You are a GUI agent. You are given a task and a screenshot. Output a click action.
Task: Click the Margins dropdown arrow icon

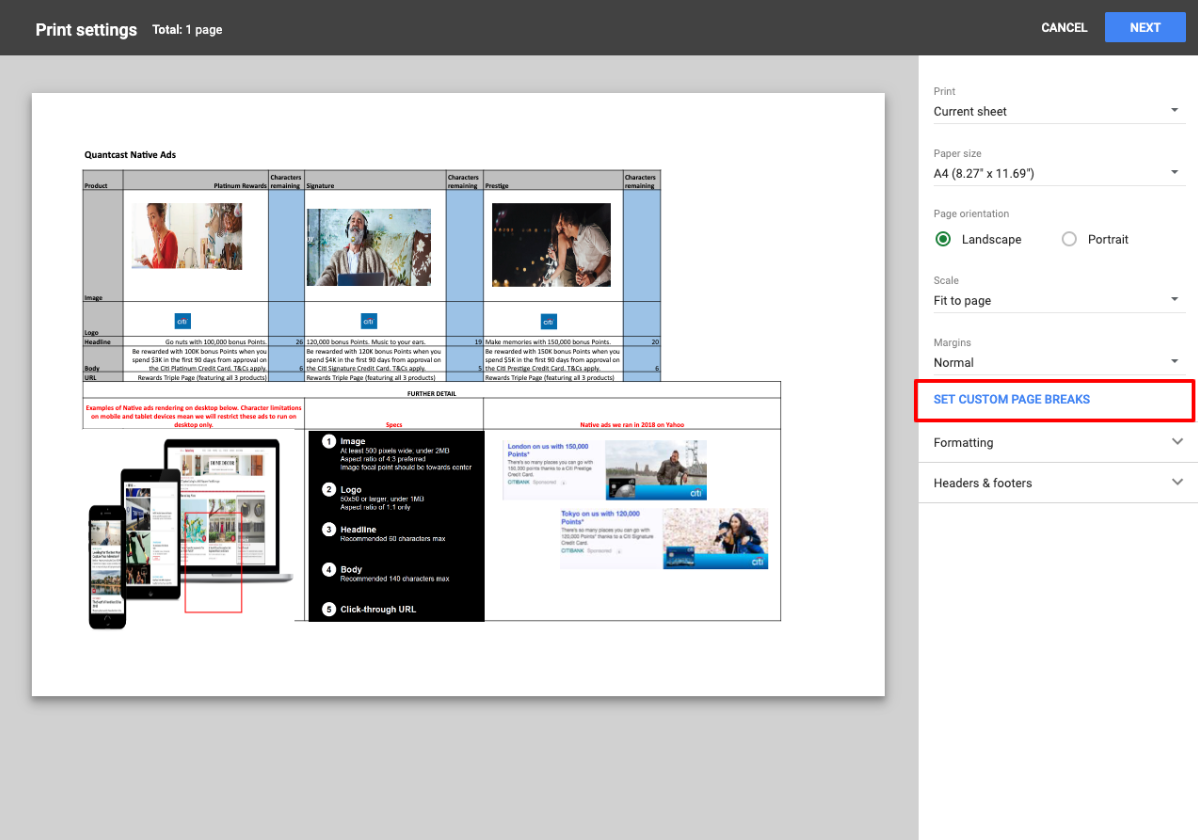pos(1175,361)
